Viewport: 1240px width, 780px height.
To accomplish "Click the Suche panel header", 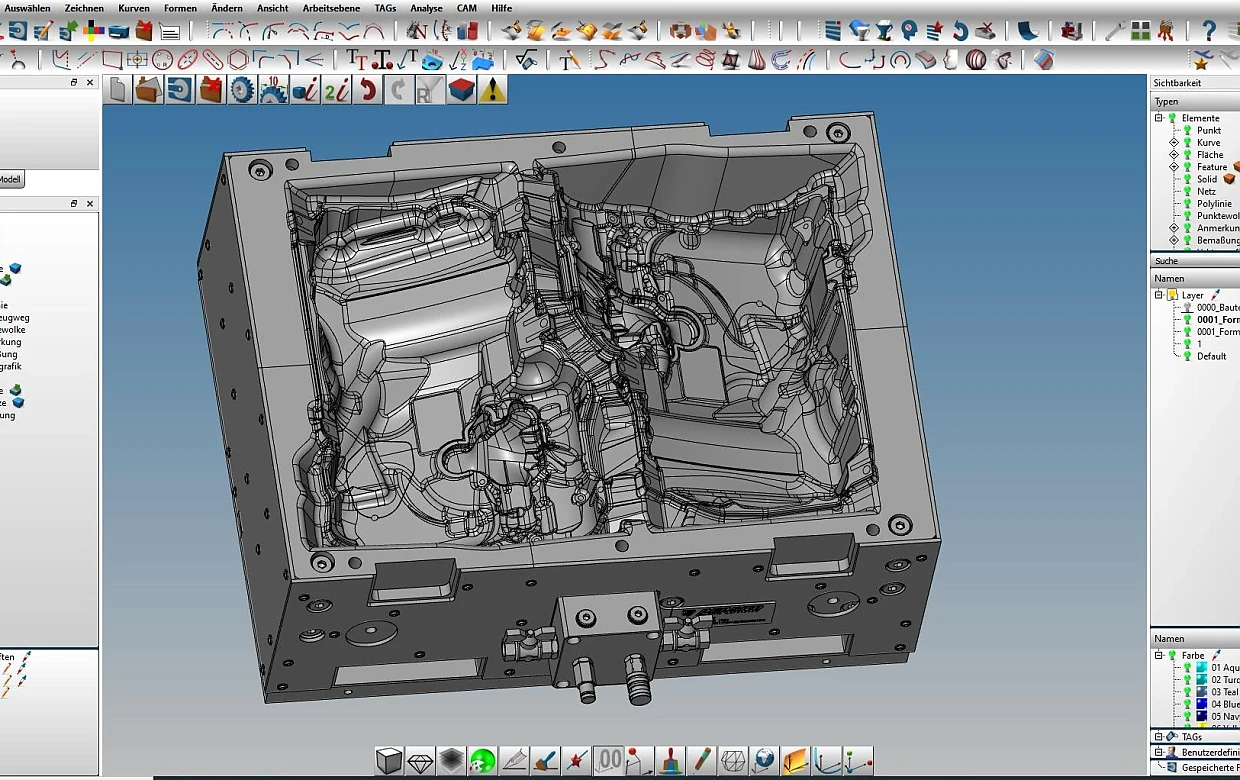I will point(1166,261).
